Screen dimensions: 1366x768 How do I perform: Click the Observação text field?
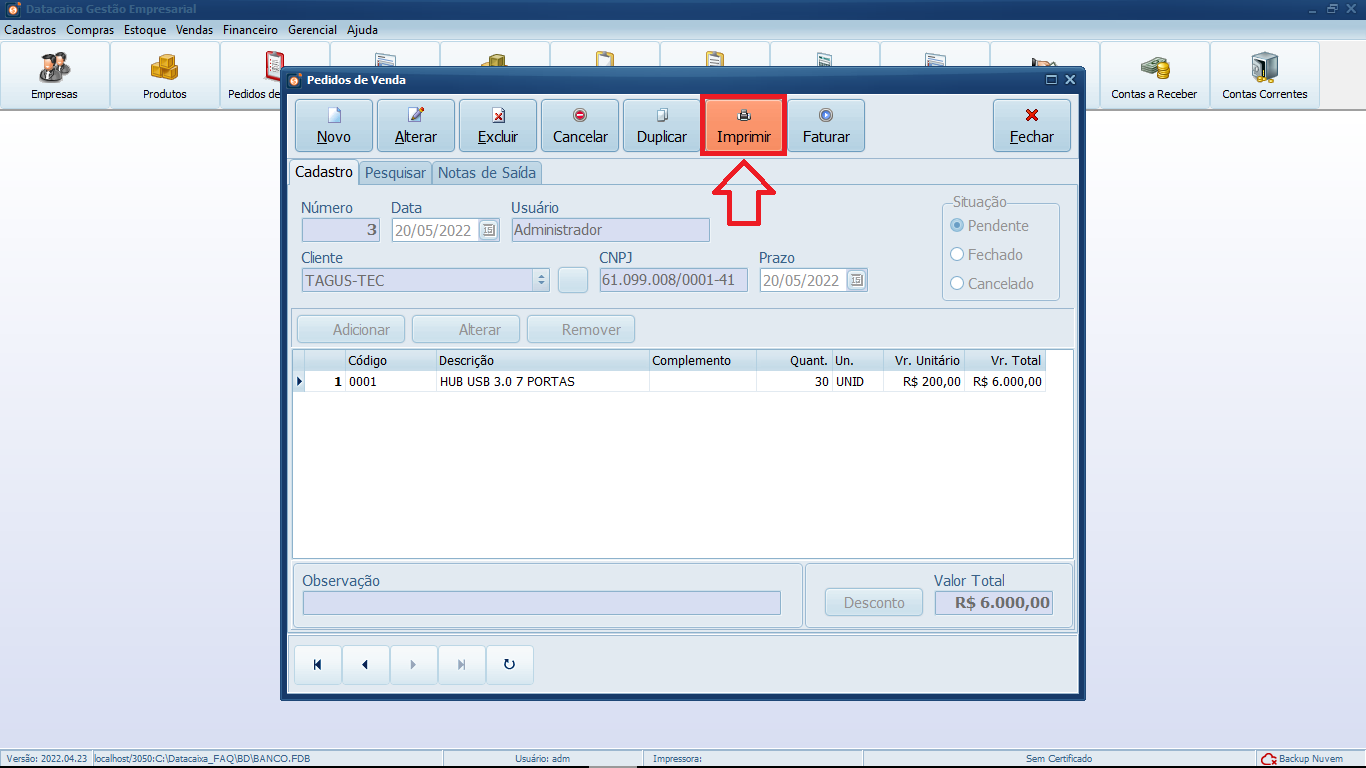tap(541, 603)
